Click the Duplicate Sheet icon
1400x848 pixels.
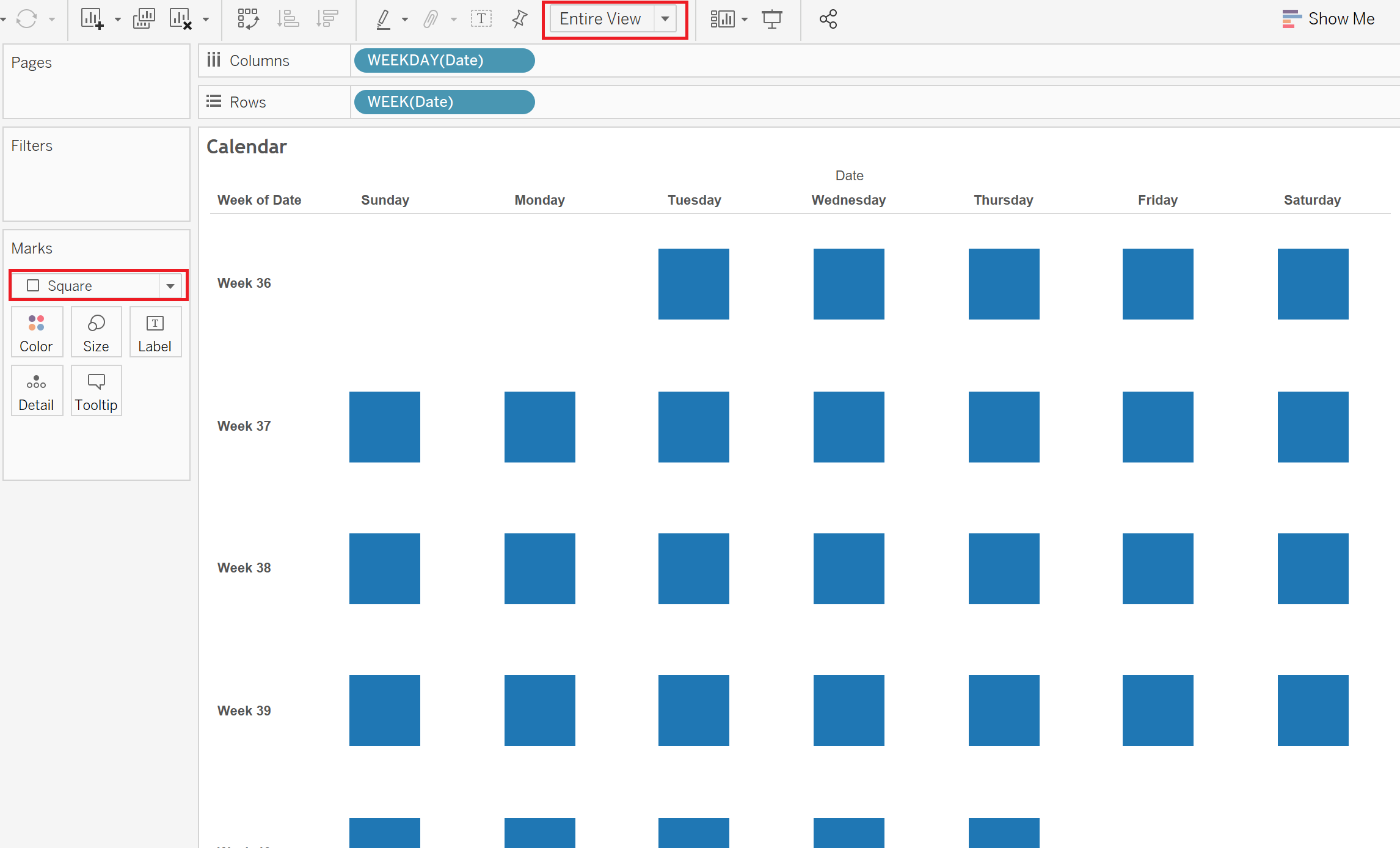pos(144,19)
